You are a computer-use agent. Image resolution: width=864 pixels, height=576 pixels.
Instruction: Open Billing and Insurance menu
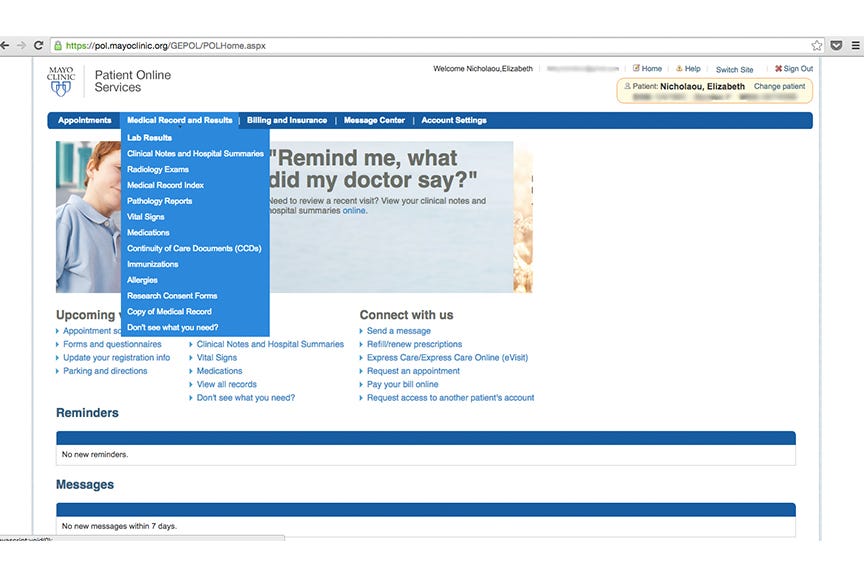(x=287, y=120)
